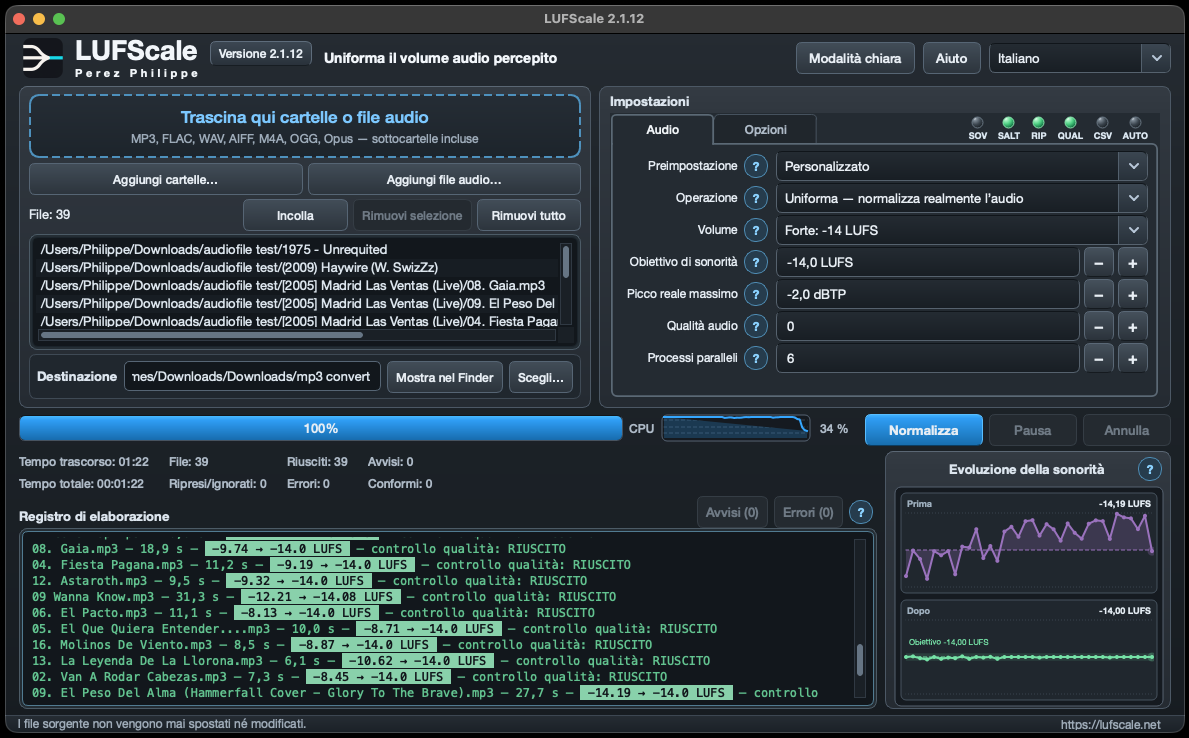Screen dimensions: 1189x738
Task: Decrease Obiettivo di sonorità with minus
Action: (1099, 263)
